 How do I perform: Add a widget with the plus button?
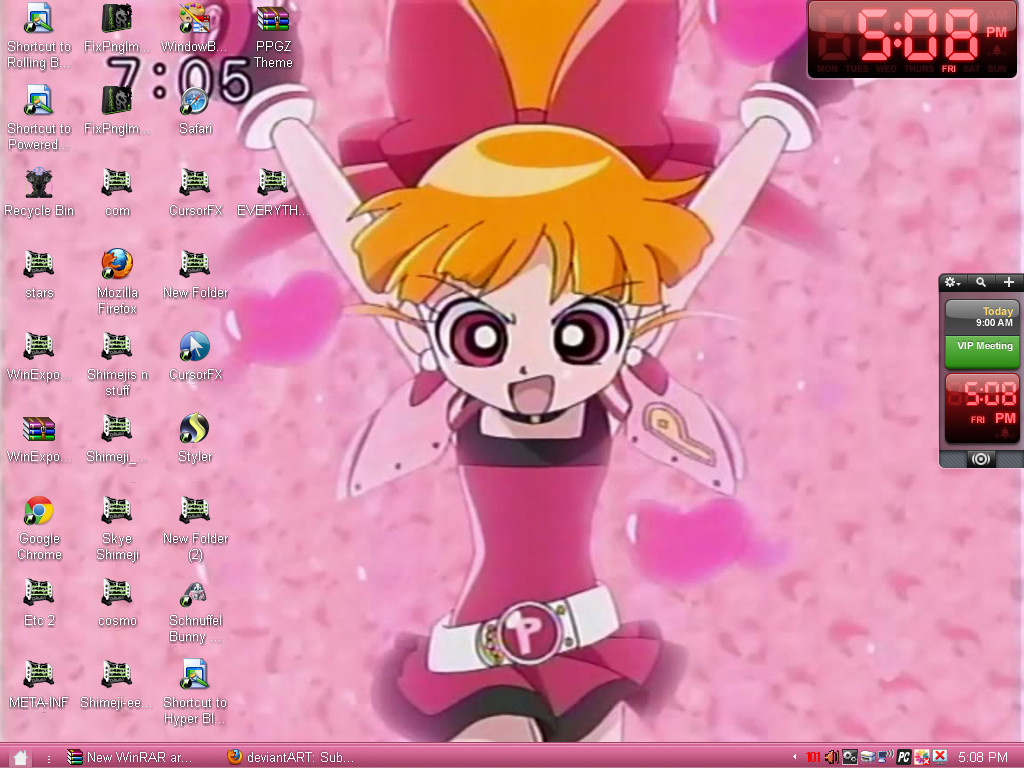coord(1009,282)
